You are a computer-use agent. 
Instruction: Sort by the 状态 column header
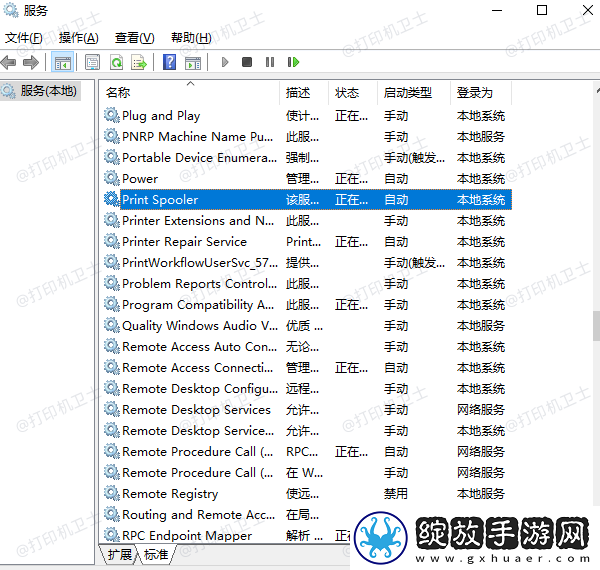pos(353,93)
